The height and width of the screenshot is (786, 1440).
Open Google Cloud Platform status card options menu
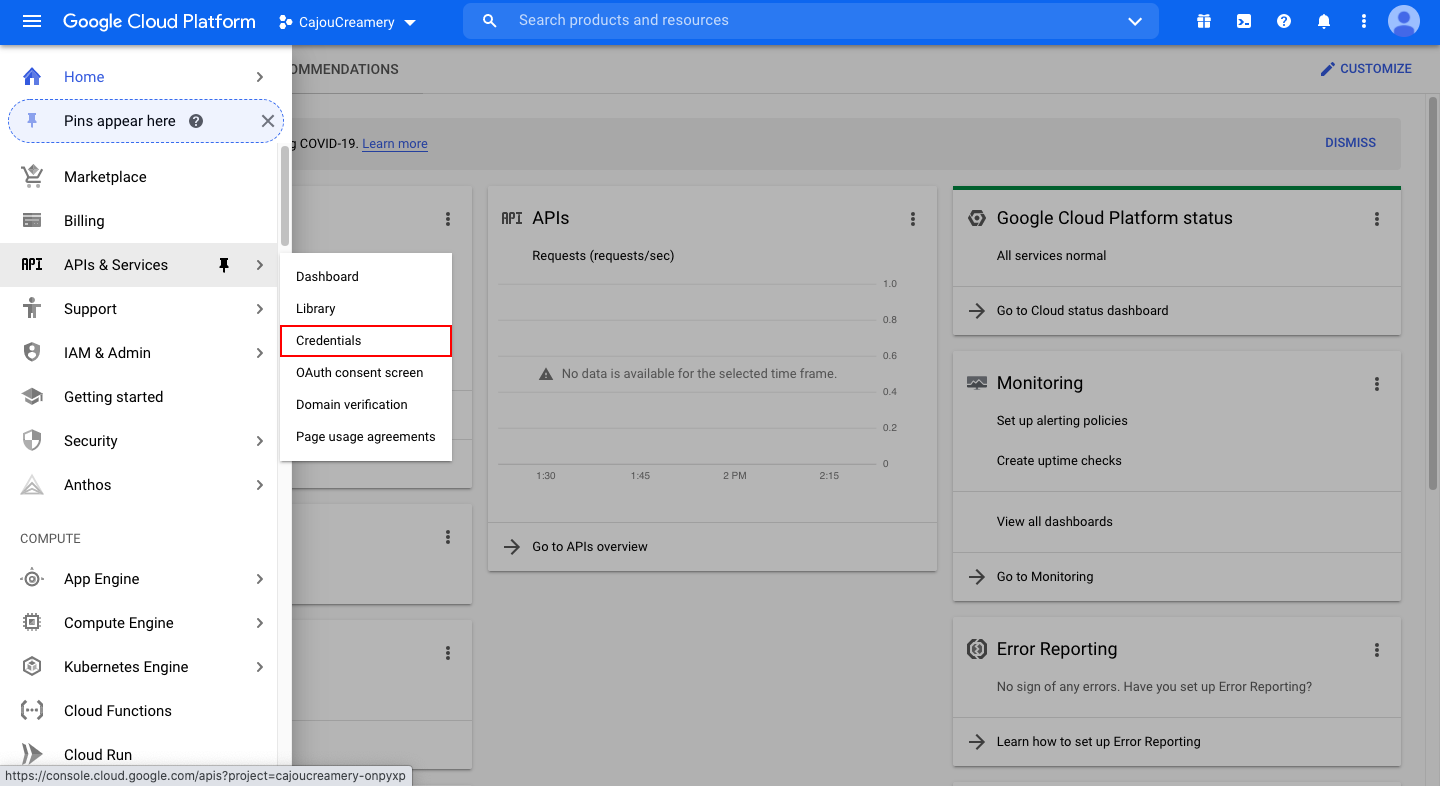pyautogui.click(x=1377, y=219)
